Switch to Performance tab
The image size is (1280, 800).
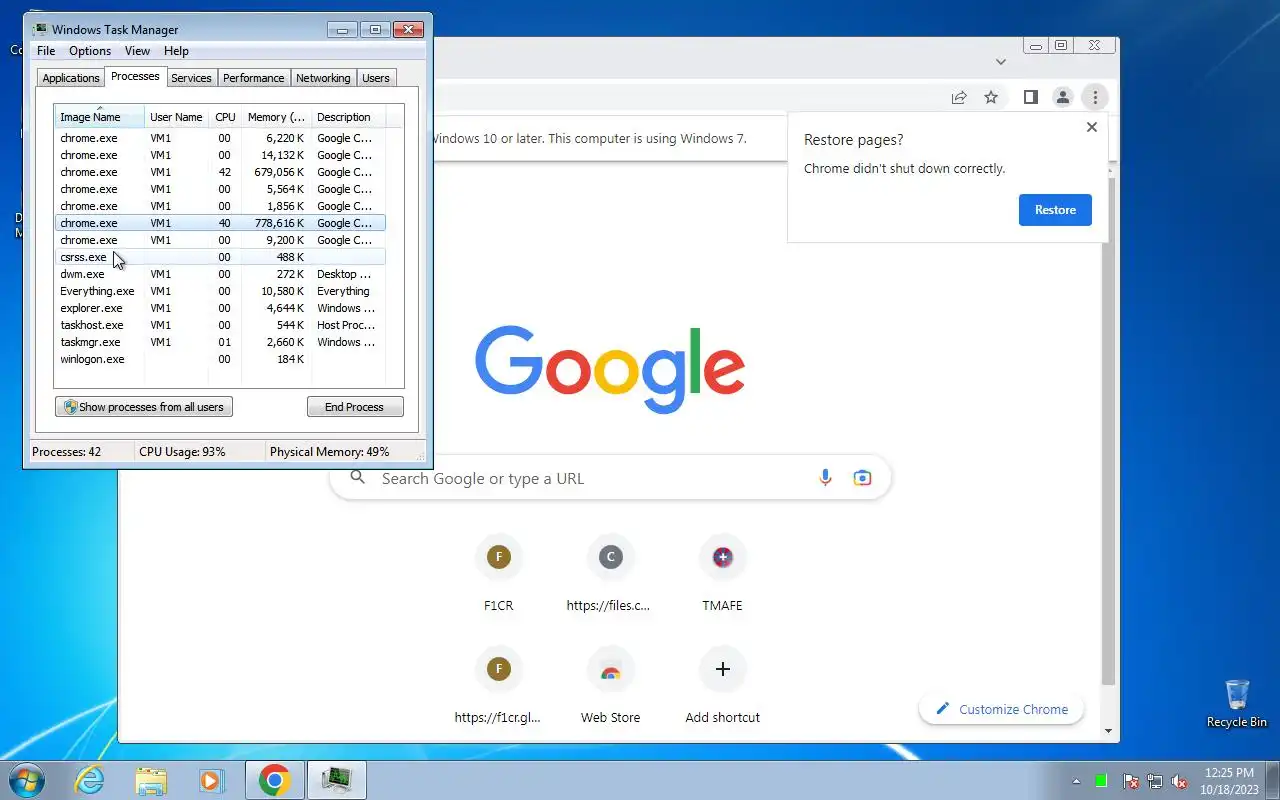coord(253,78)
